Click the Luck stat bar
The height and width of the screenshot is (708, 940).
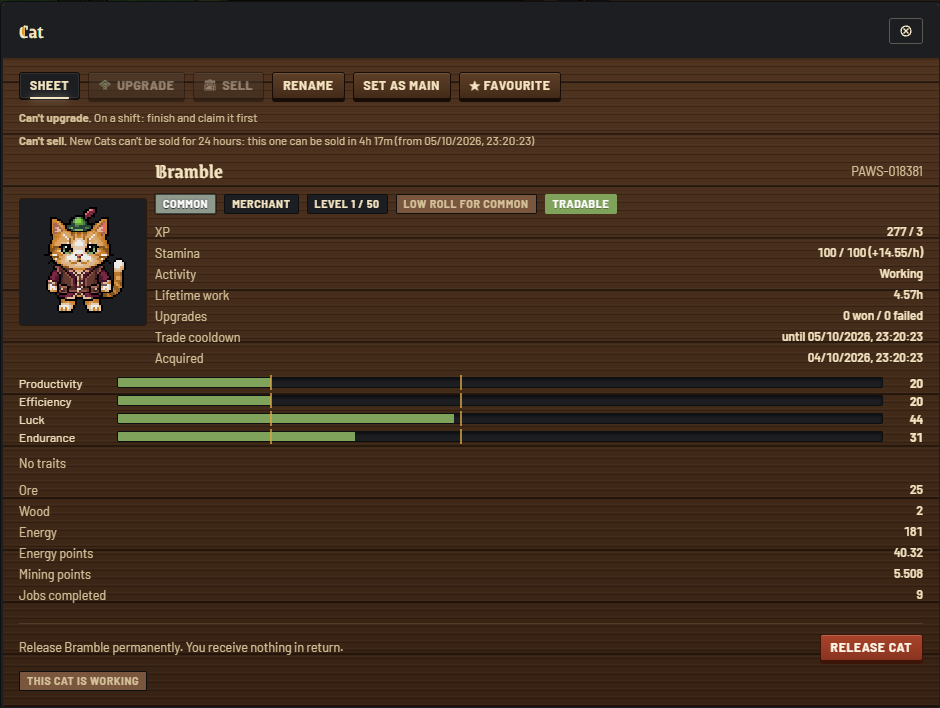[x=500, y=419]
